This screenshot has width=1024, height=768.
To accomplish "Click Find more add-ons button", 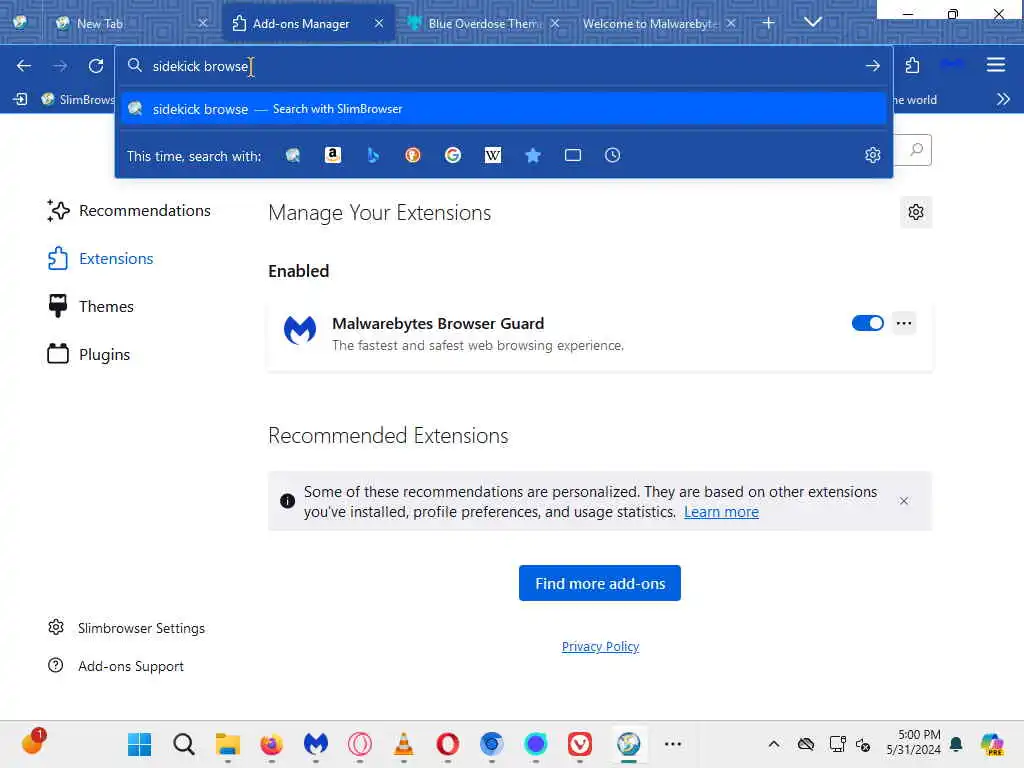I will click(600, 583).
